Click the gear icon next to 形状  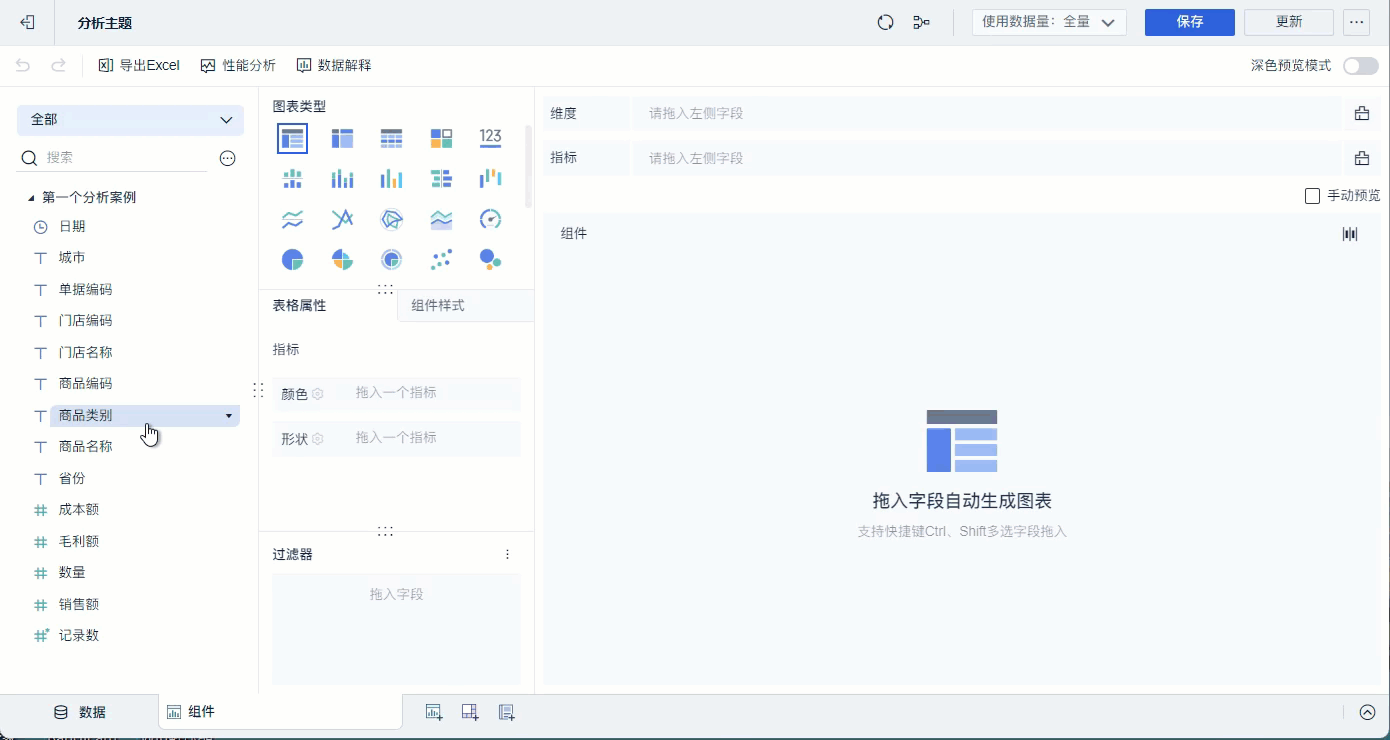point(318,439)
